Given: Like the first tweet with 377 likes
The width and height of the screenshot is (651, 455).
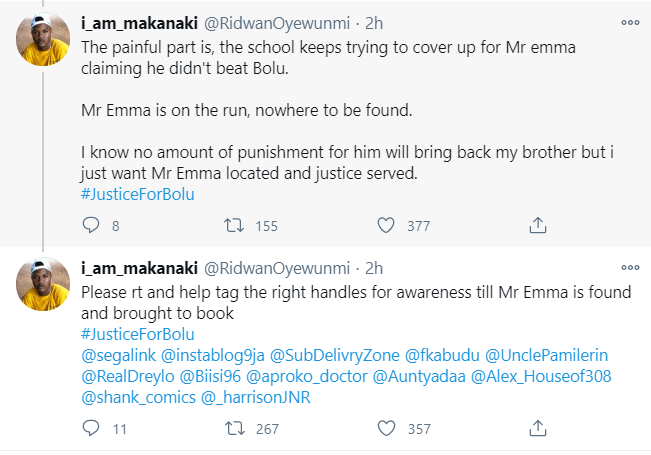Looking at the screenshot, I should pos(387,225).
